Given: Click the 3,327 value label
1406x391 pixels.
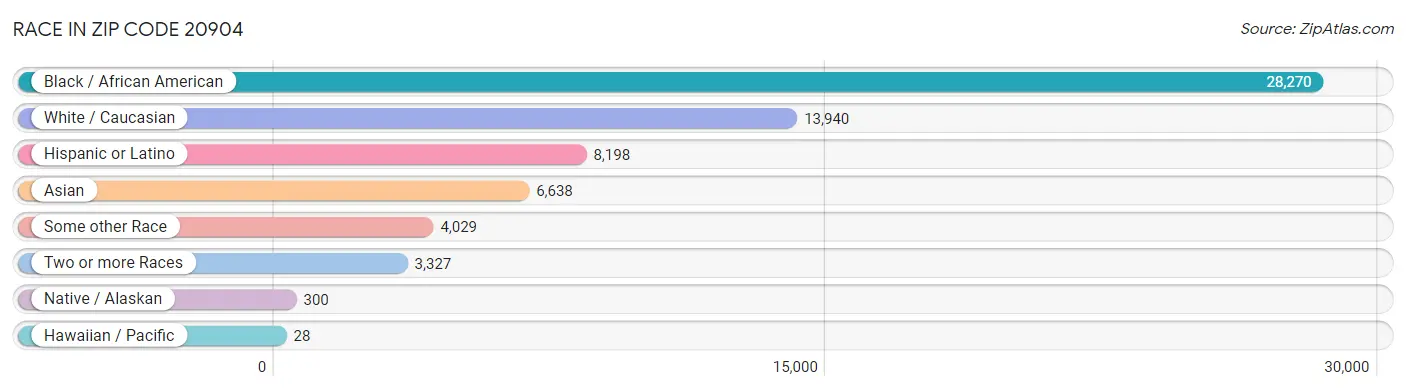Looking at the screenshot, I should (x=434, y=263).
